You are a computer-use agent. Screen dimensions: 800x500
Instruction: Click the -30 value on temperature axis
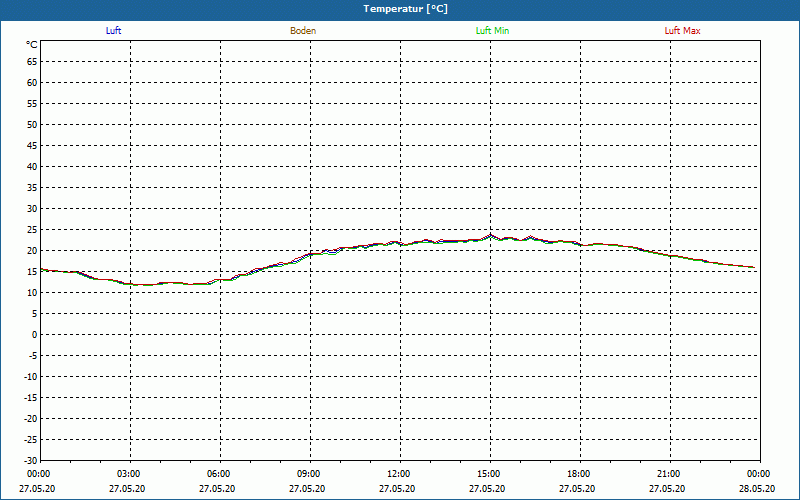tap(31, 461)
